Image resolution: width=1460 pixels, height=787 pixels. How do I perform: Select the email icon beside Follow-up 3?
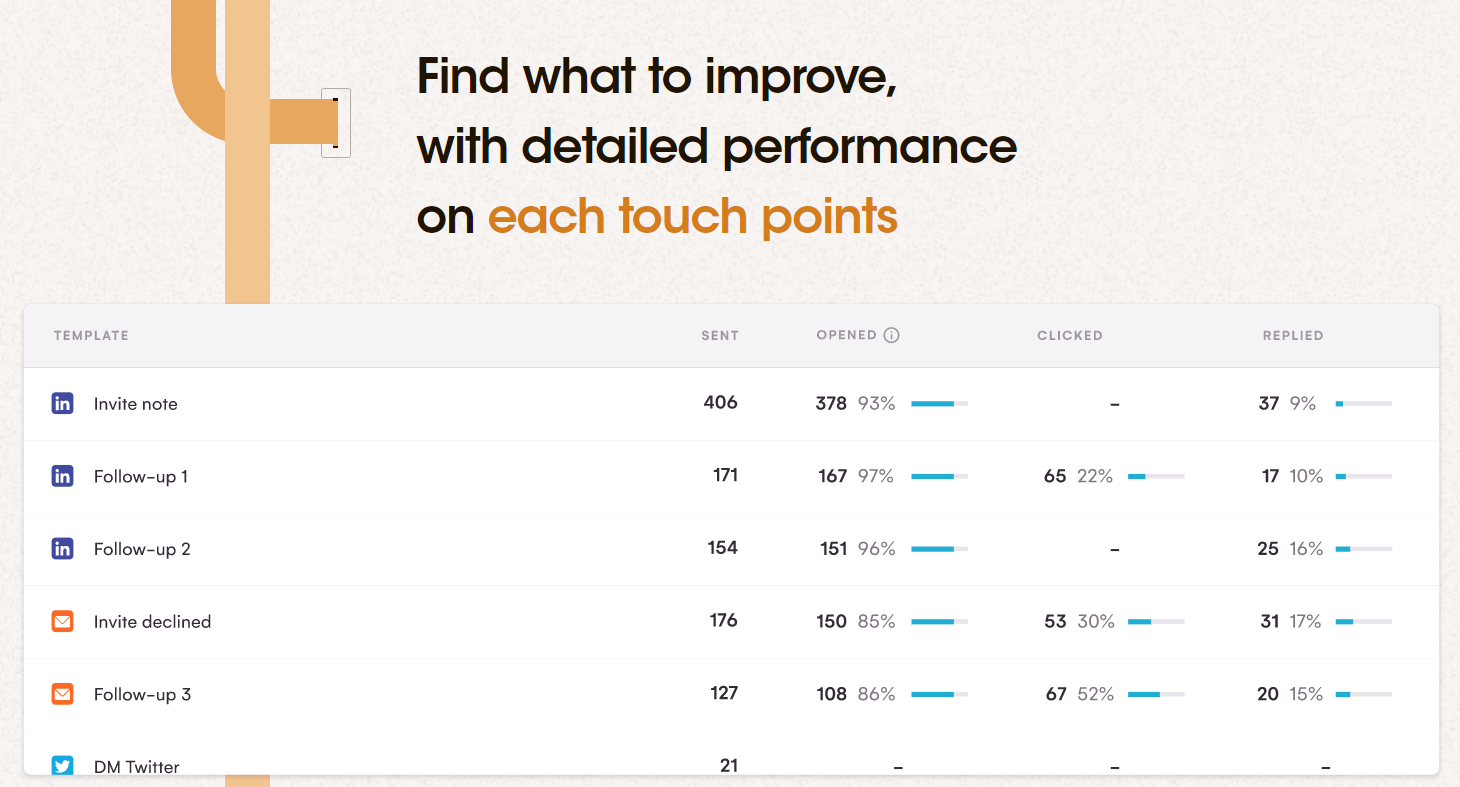tap(62, 693)
